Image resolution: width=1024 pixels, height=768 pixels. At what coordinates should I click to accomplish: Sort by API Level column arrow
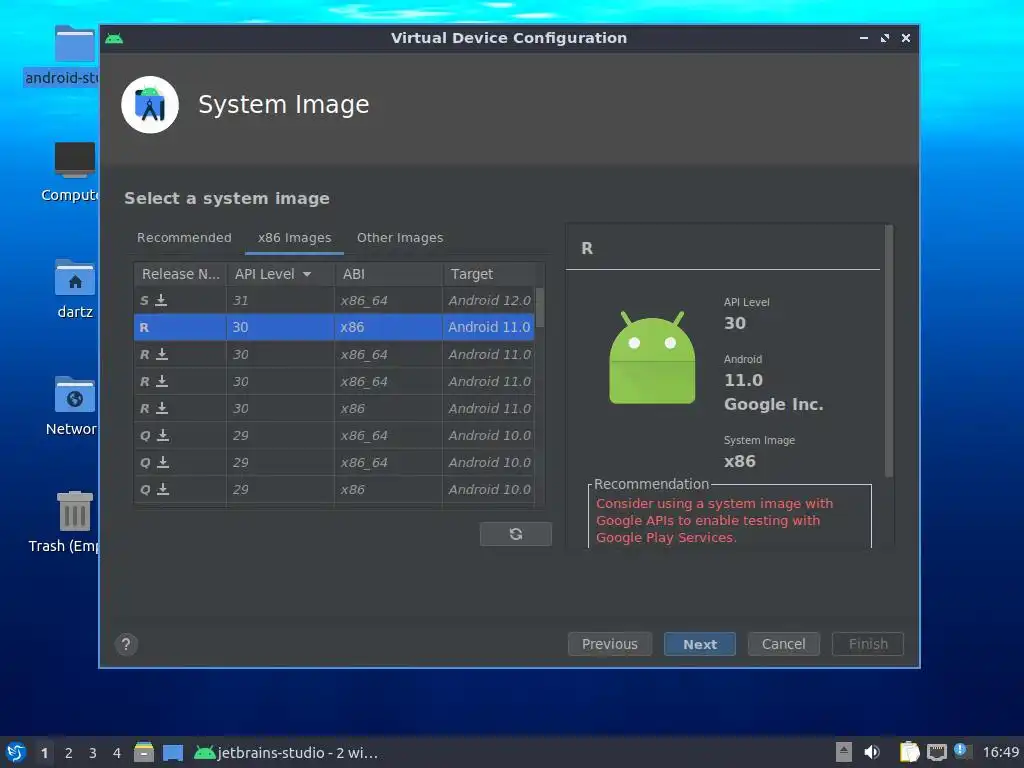[307, 274]
